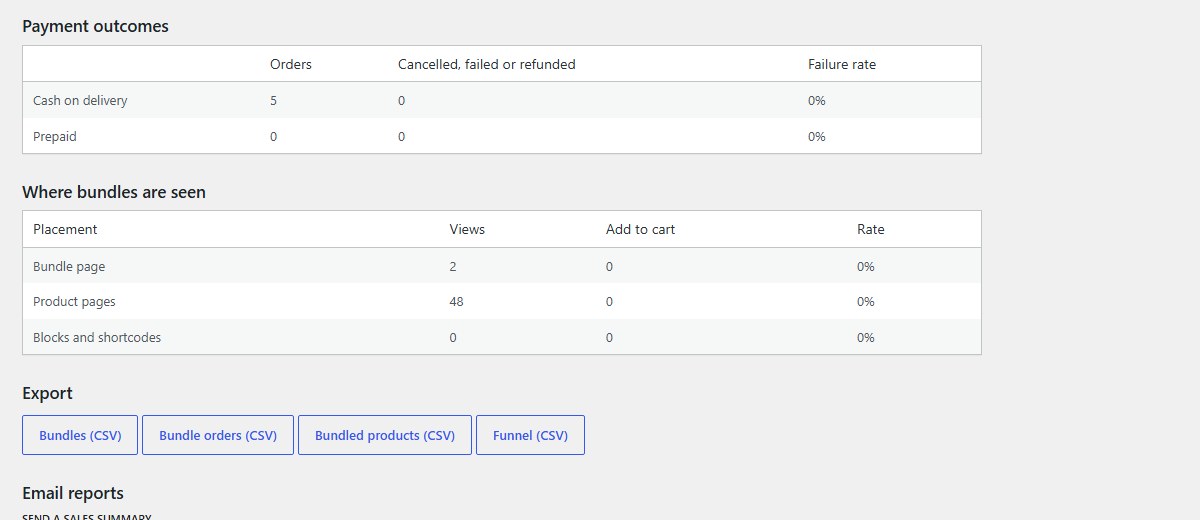Click the Email reports heading
The width and height of the screenshot is (1200, 520).
coord(73,493)
